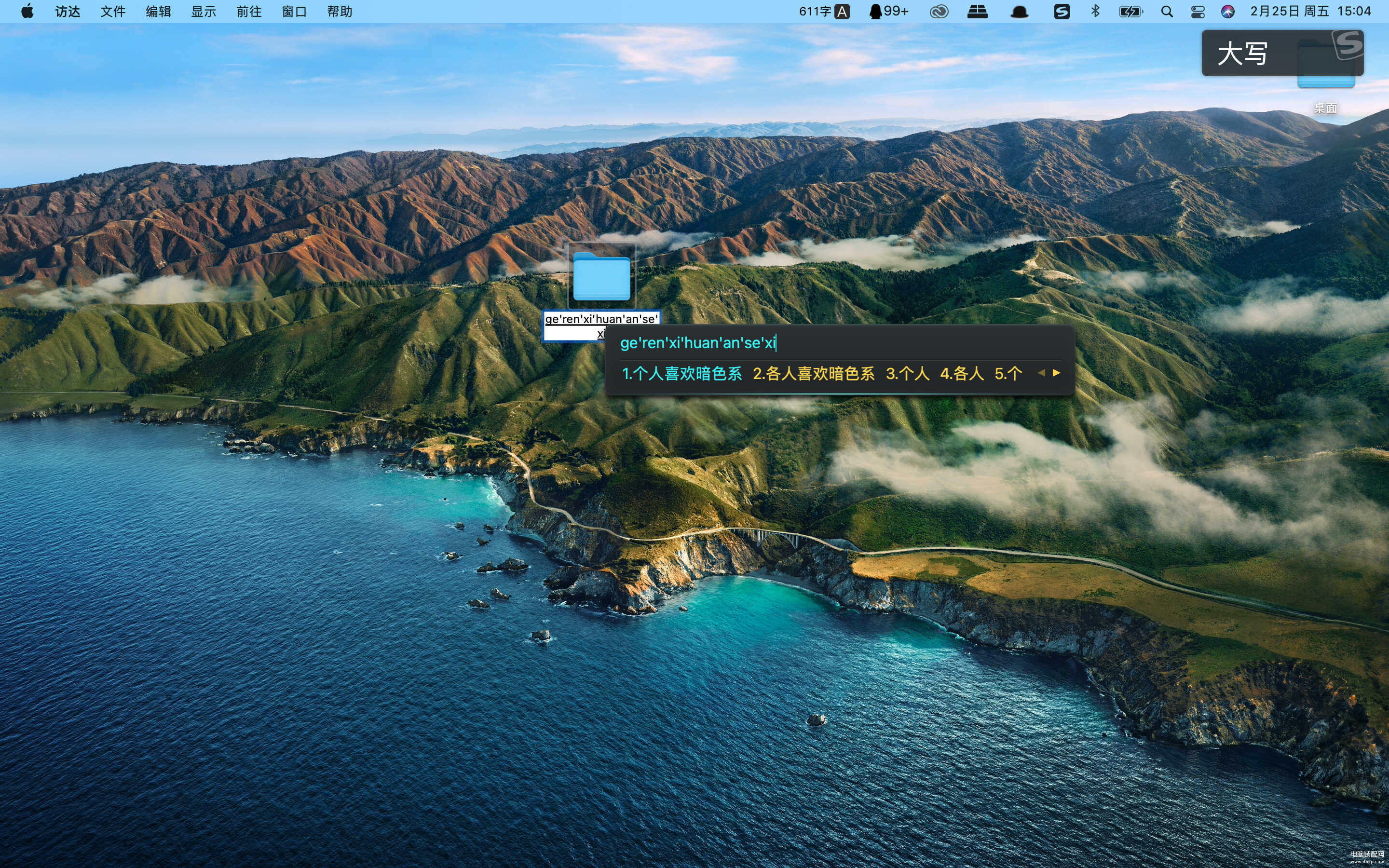
Task: Click the folder name editing field
Action: tap(601, 325)
